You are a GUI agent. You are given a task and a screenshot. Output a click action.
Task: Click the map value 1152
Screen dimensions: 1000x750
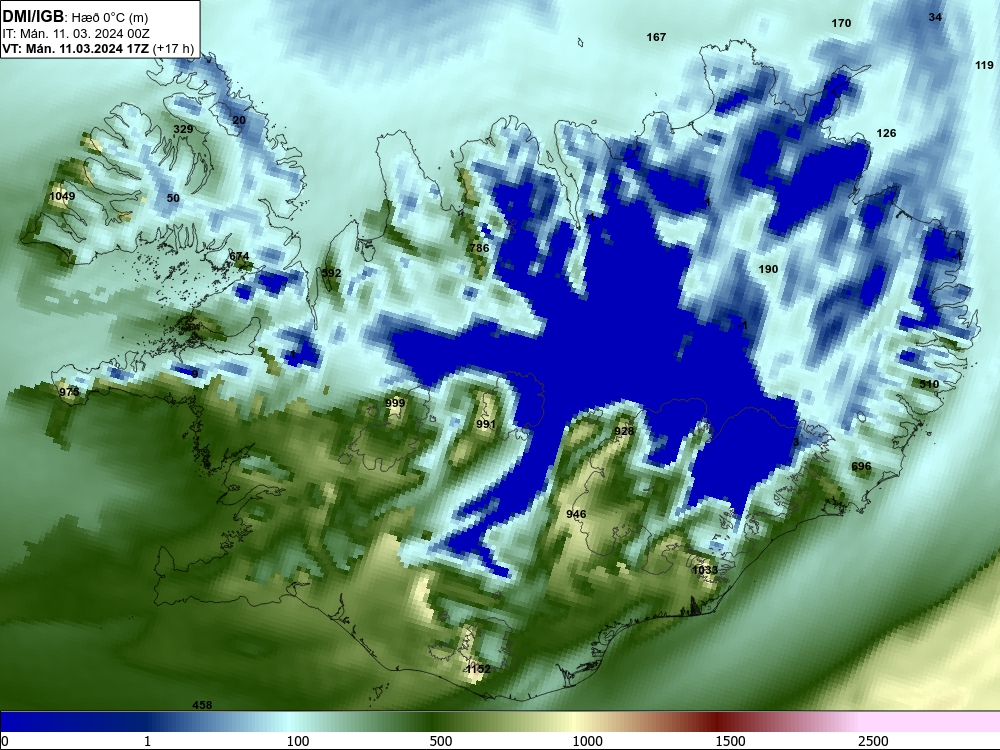click(478, 669)
